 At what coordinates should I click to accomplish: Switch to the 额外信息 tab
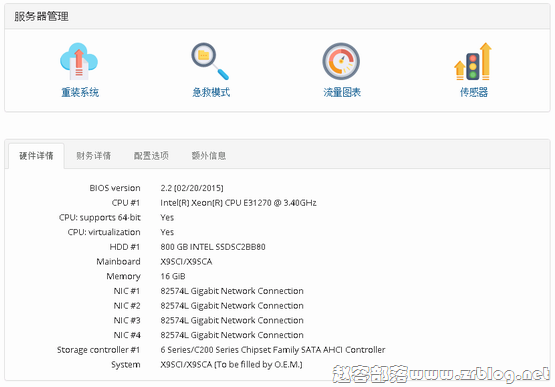pos(209,156)
